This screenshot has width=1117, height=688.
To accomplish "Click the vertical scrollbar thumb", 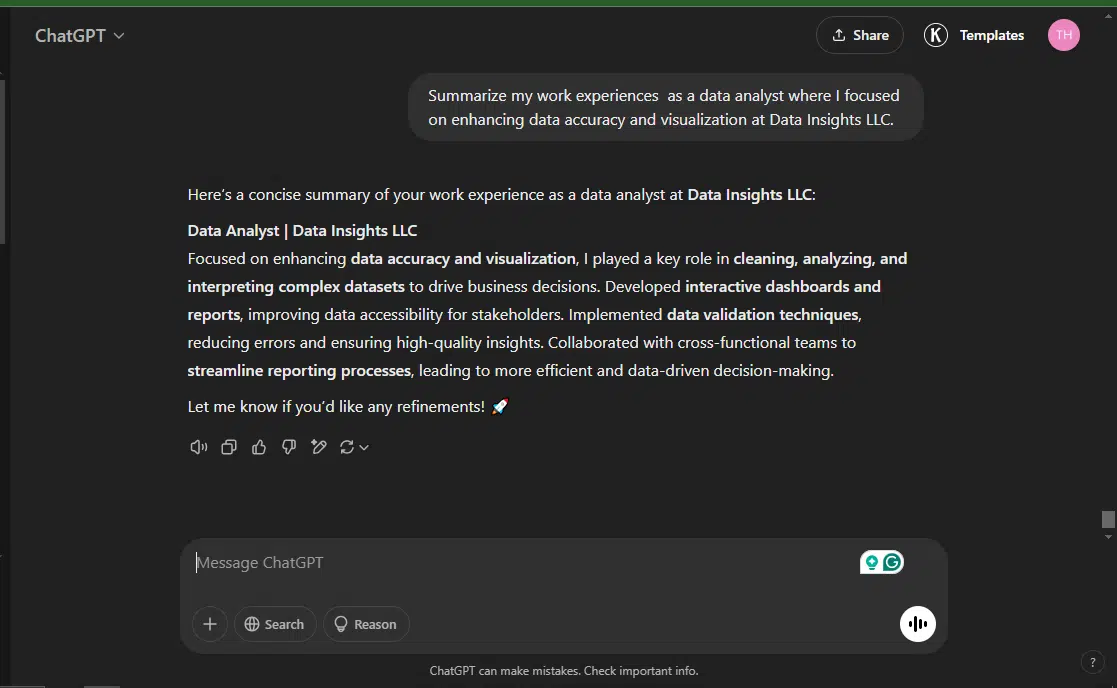I will point(1108,519).
